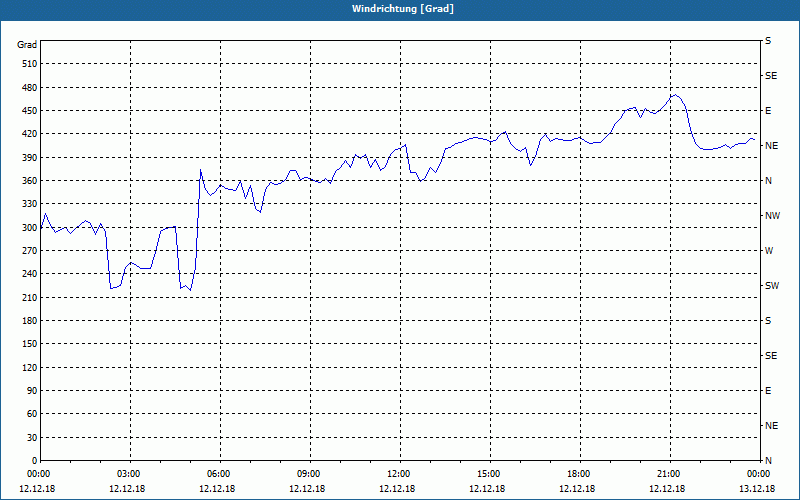800x500 pixels.
Task: Click the 180 value on the degree axis
Action: 30,320
